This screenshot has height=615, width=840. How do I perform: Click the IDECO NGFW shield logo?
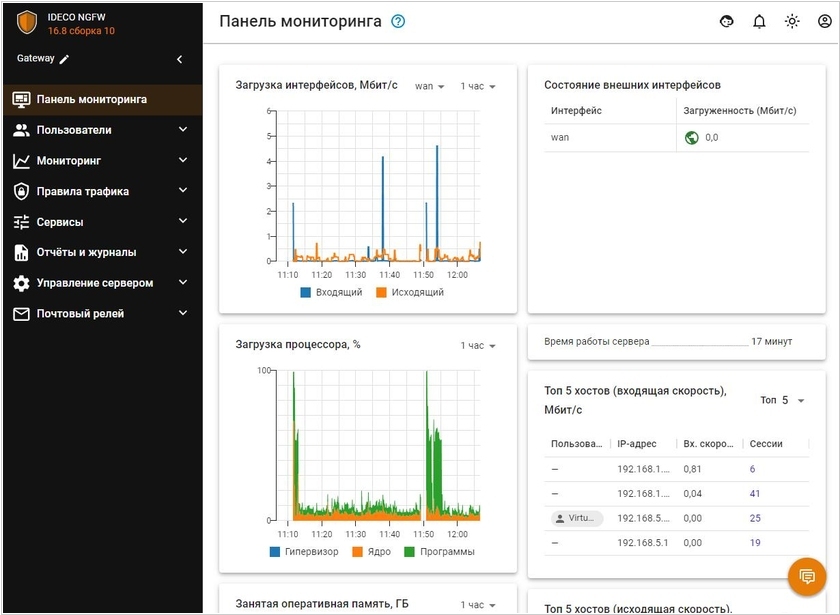pyautogui.click(x=27, y=22)
